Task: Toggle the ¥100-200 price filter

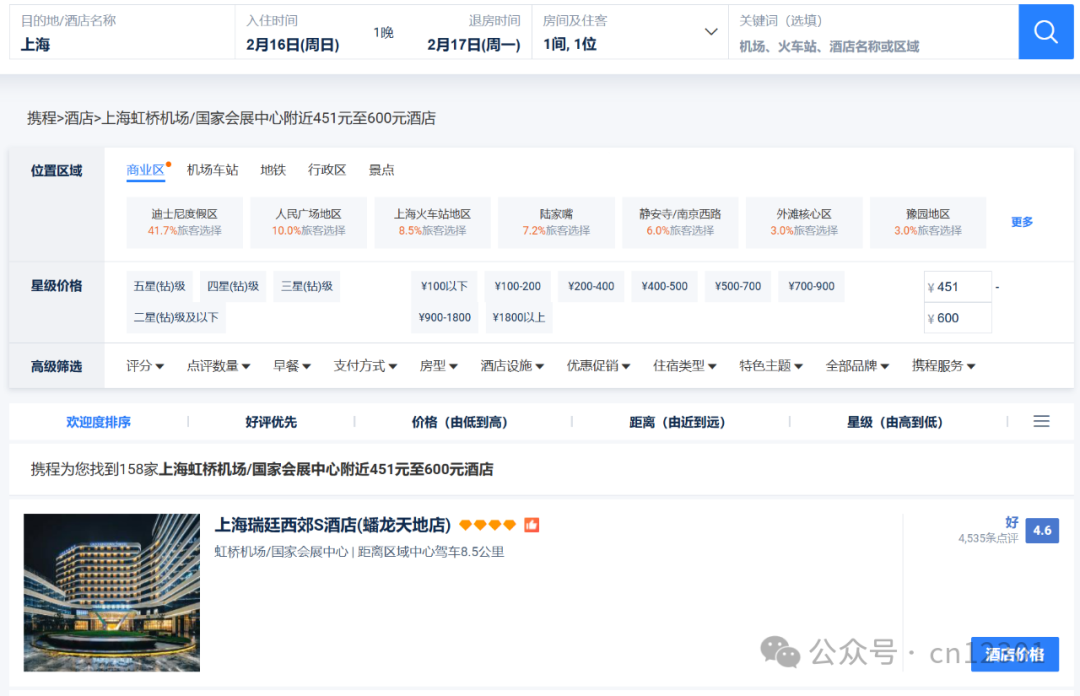Action: pos(517,286)
